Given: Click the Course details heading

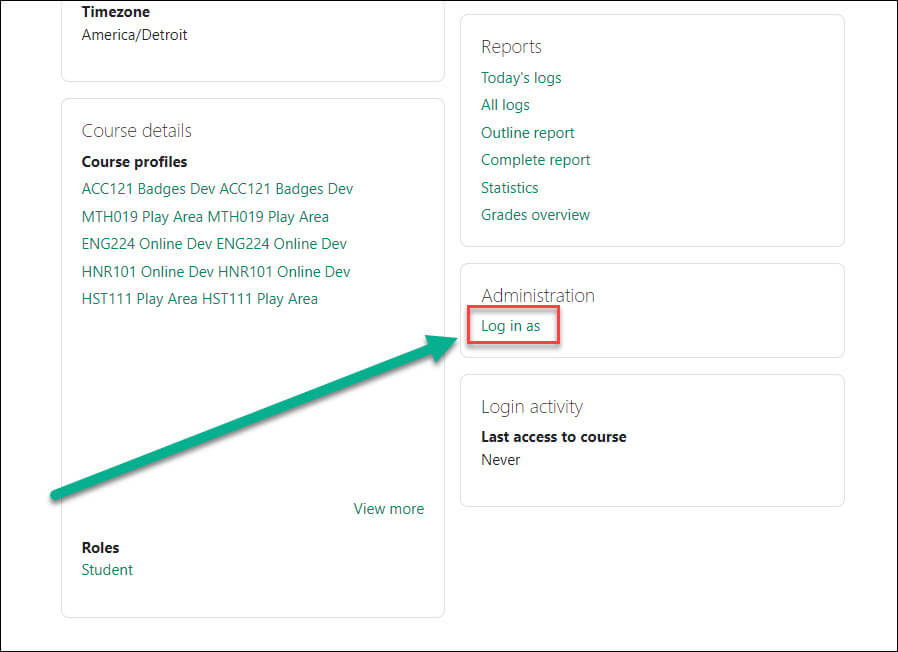Looking at the screenshot, I should 136,131.
